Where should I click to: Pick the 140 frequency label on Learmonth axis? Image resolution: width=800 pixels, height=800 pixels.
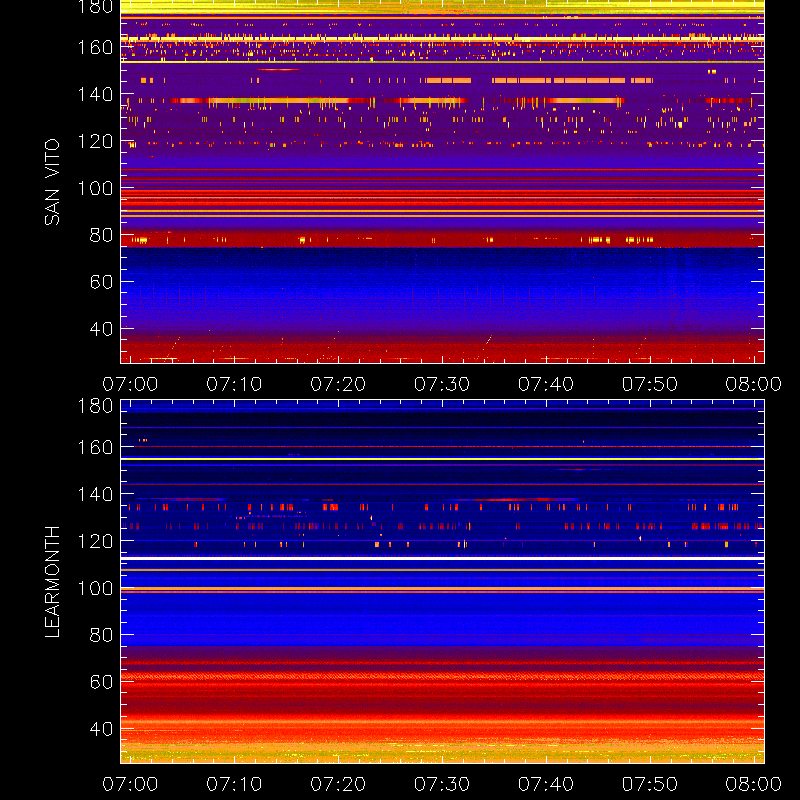tap(95, 494)
